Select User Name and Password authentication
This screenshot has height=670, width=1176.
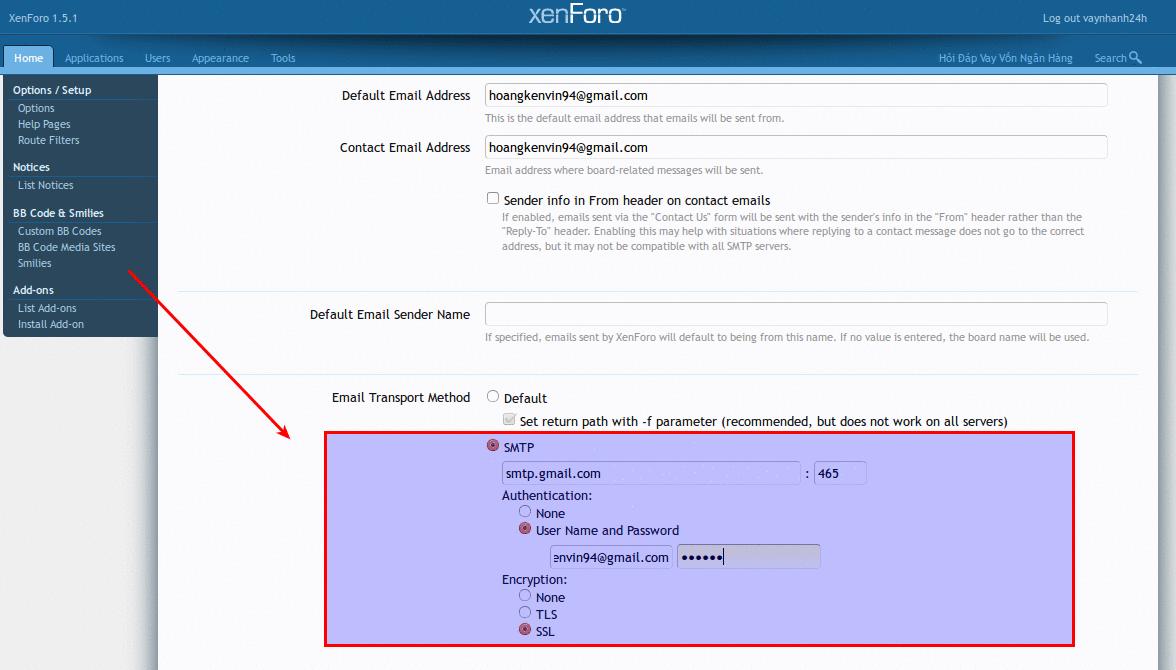pyautogui.click(x=525, y=529)
